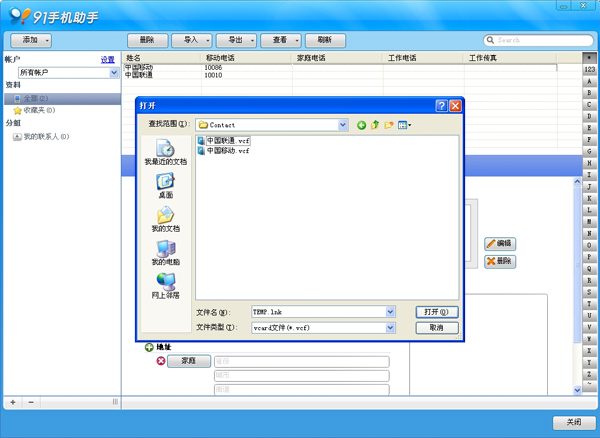Click the 关闭 button at bottom right

pyautogui.click(x=574, y=422)
